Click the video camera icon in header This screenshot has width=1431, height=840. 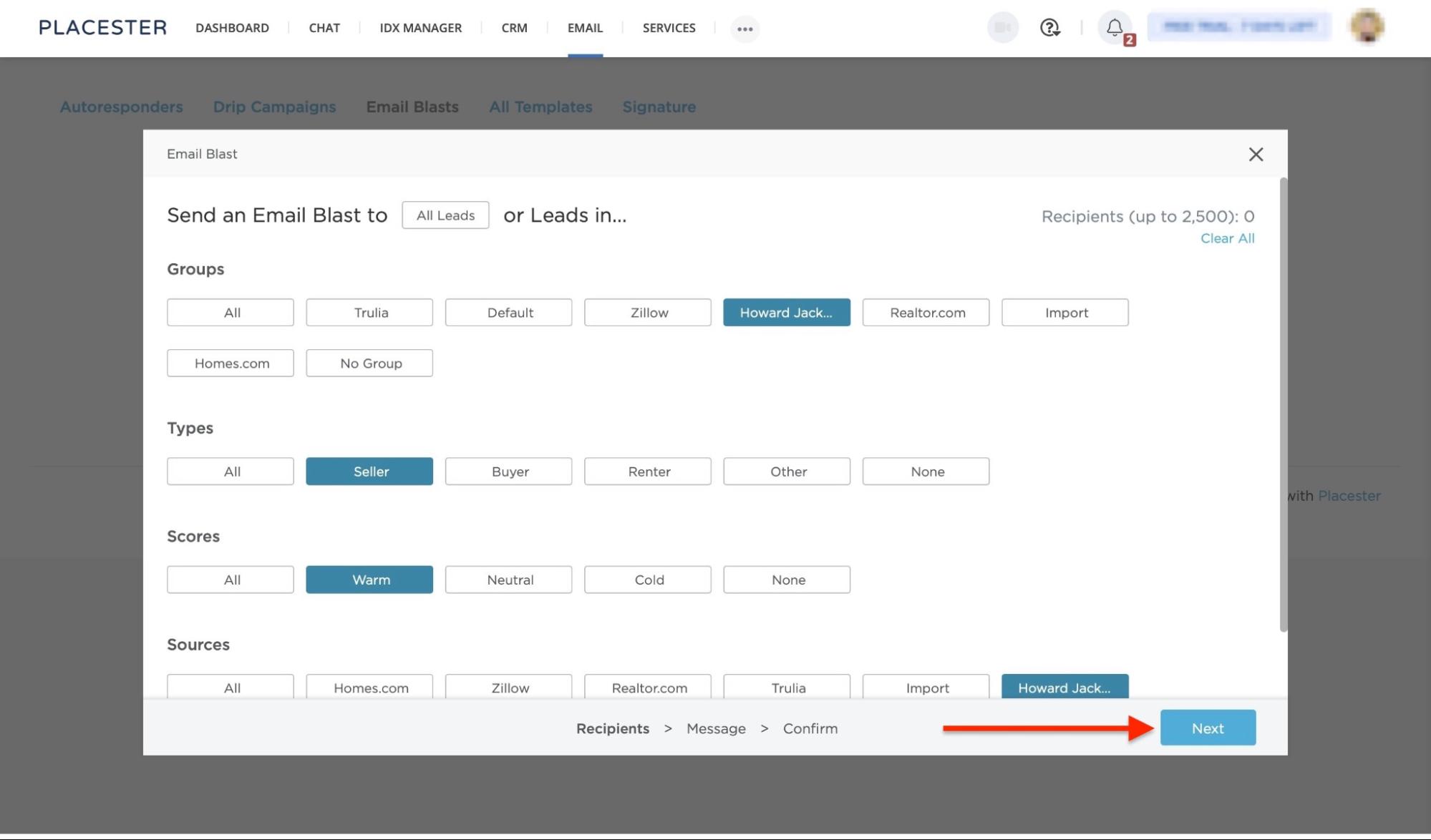click(x=1001, y=28)
